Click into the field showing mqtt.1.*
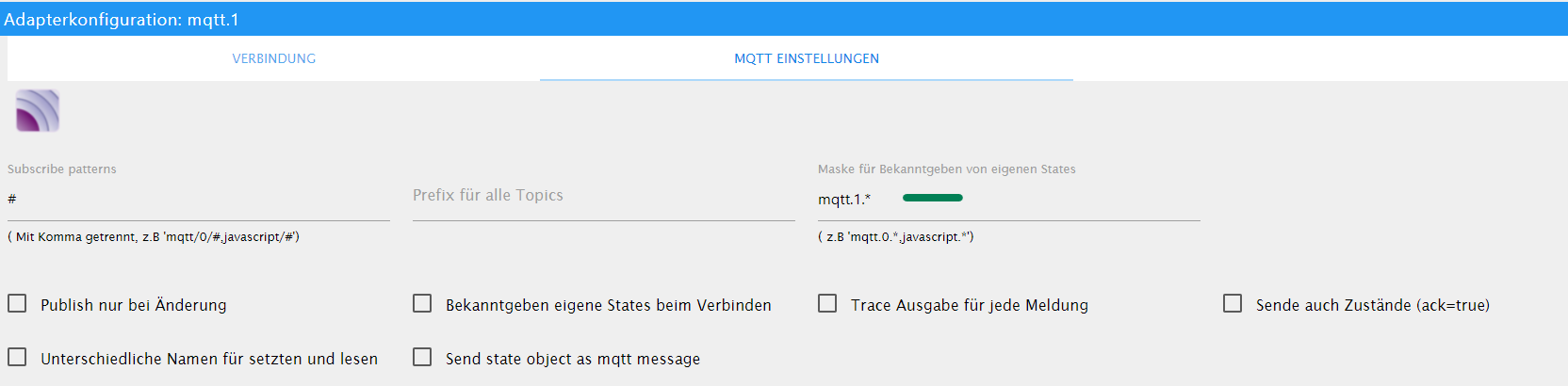Screen dimensions: 1568x386 1009,200
